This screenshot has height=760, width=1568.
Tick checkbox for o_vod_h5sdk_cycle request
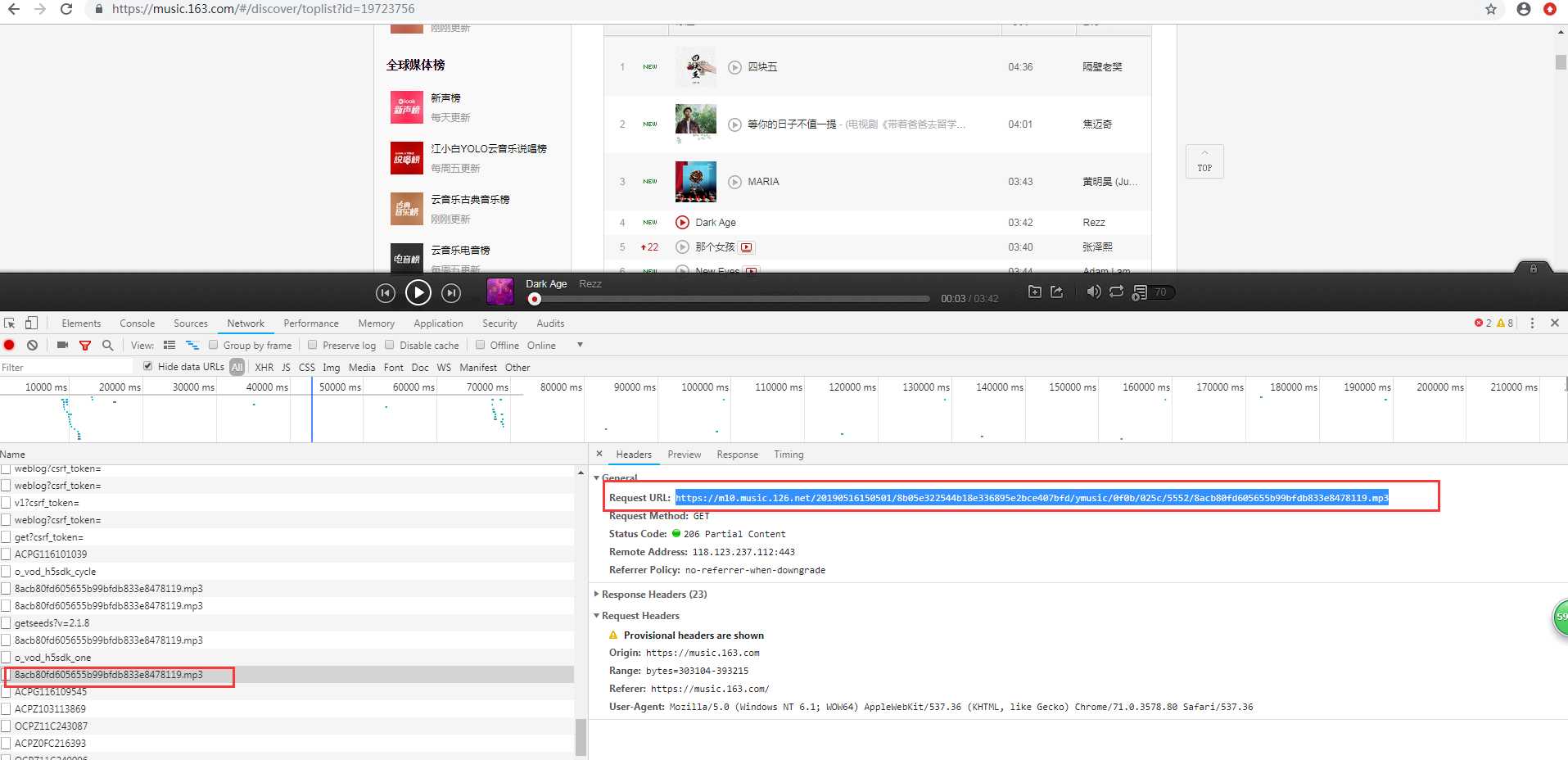tap(6, 572)
